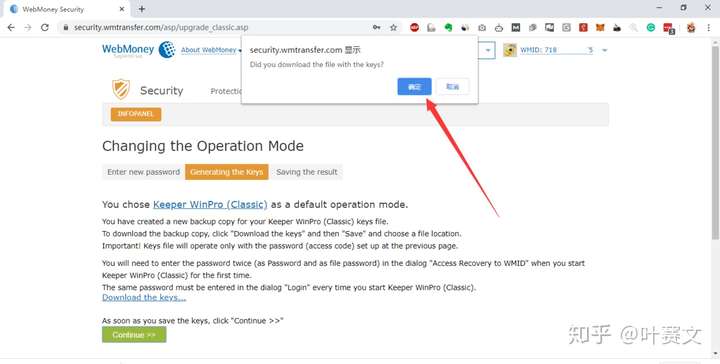
Task: Open the green Grammarly extension icon
Action: pos(651,28)
